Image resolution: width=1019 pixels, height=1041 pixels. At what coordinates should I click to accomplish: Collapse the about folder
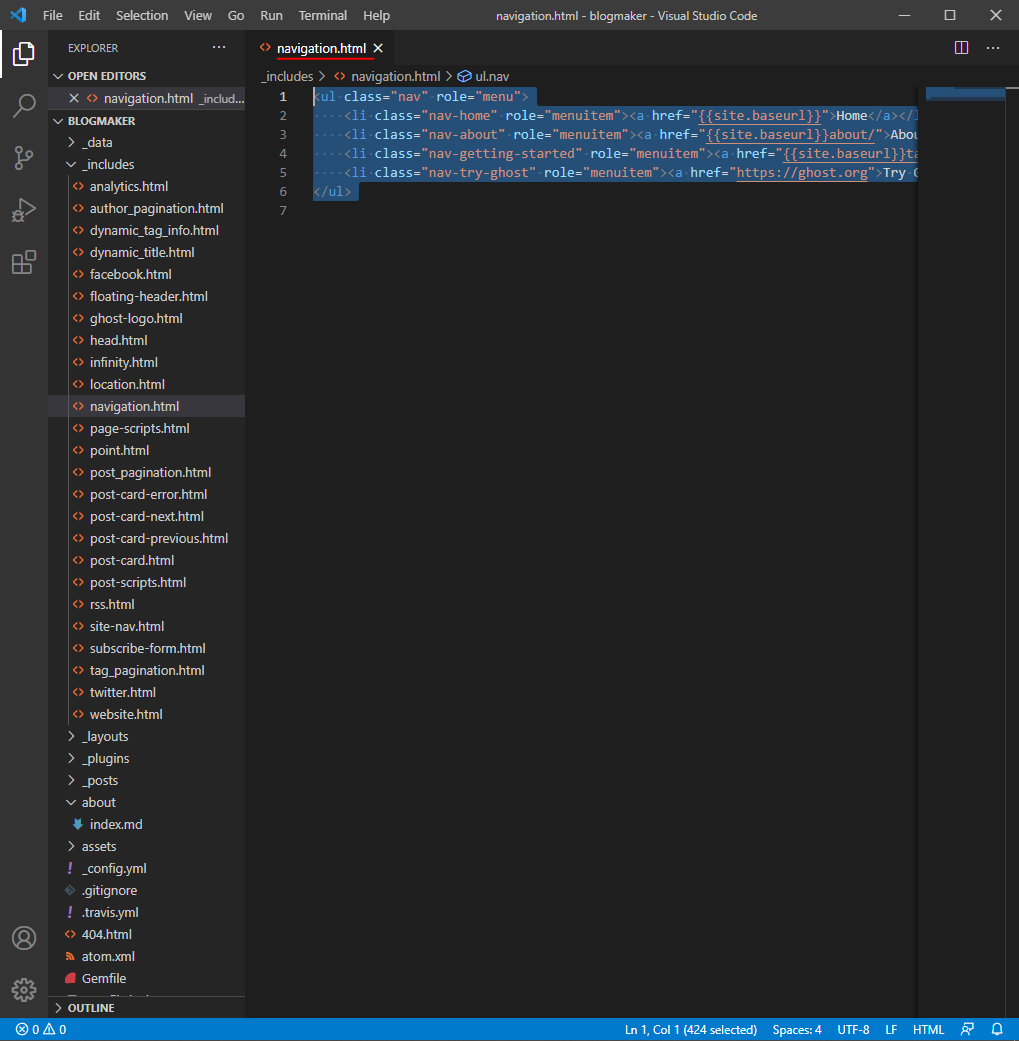point(71,803)
